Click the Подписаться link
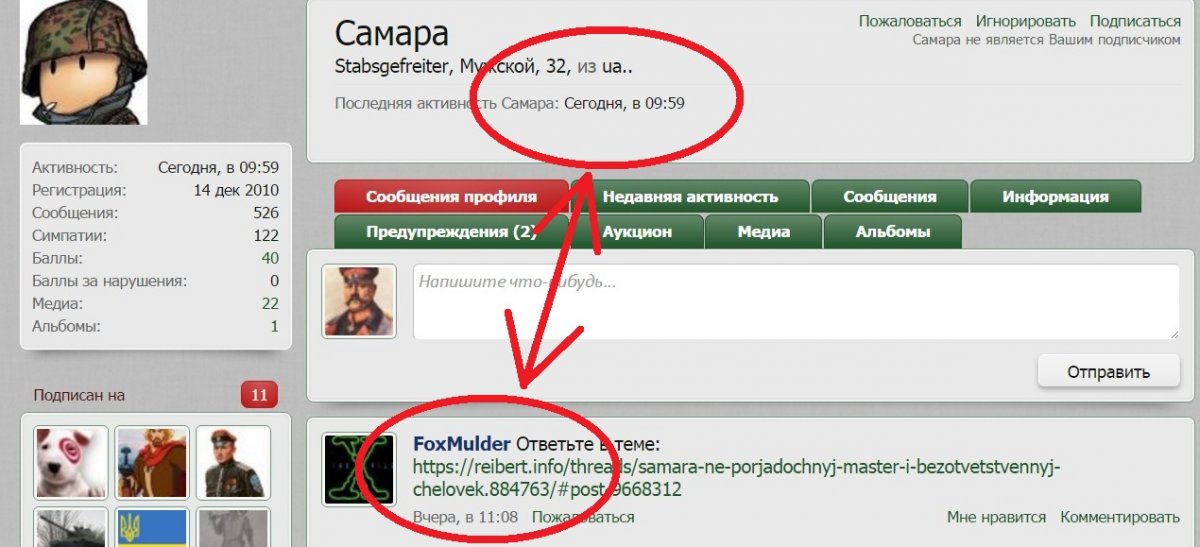 [x=1135, y=21]
